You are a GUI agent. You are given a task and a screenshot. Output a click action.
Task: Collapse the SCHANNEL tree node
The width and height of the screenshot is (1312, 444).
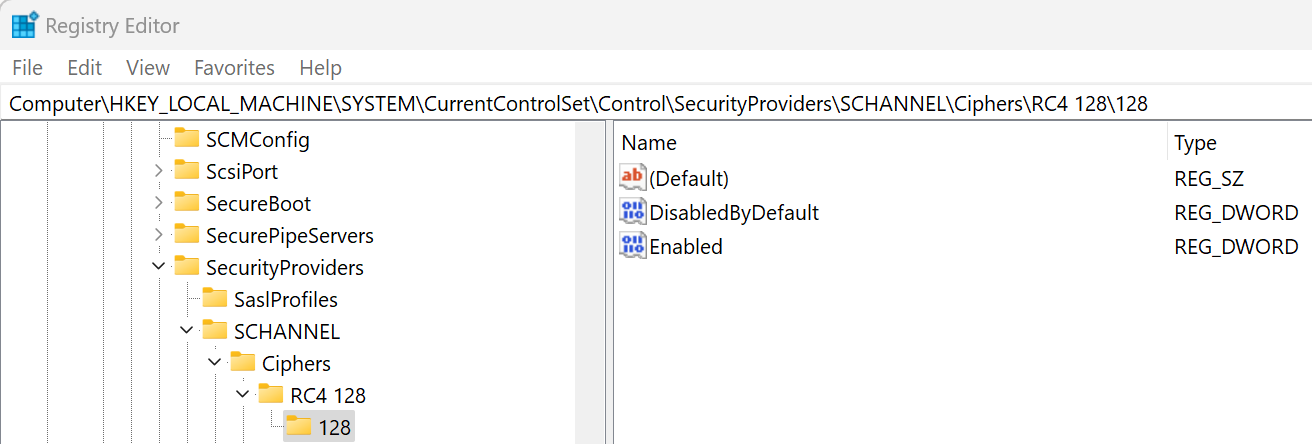click(187, 331)
